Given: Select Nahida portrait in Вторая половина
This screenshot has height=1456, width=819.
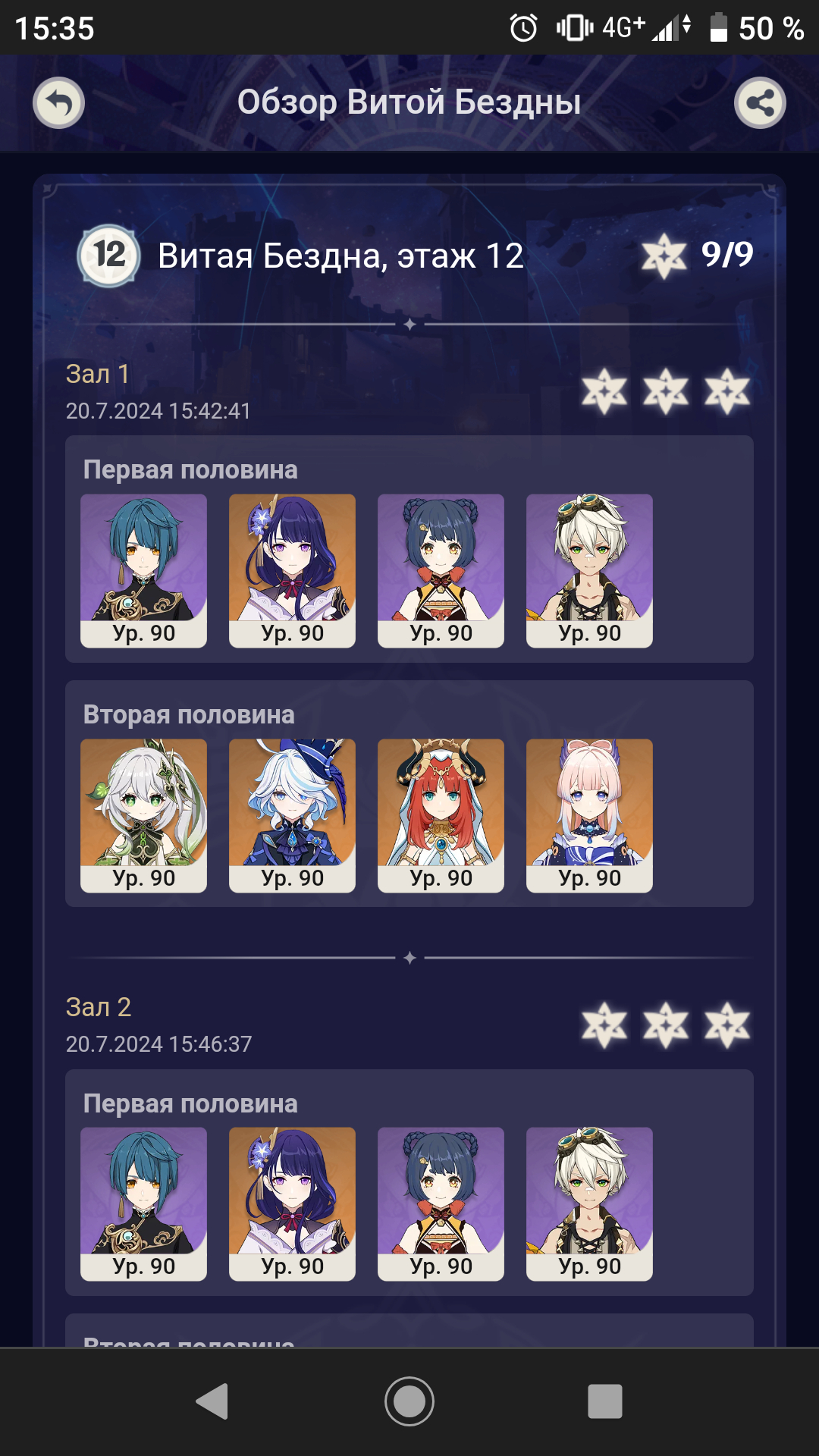Looking at the screenshot, I should tap(143, 815).
